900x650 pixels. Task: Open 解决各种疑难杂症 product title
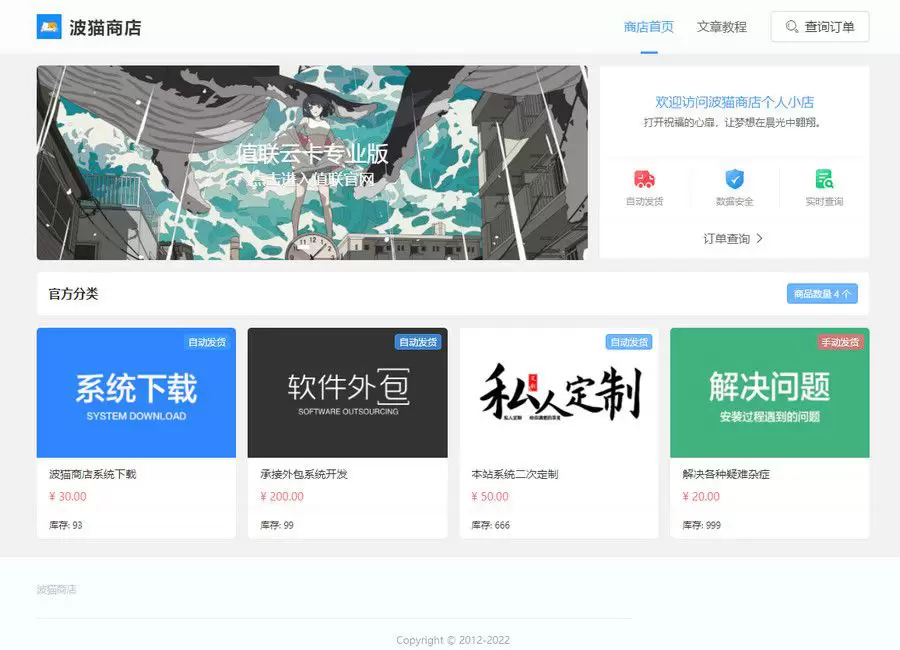pyautogui.click(x=726, y=474)
